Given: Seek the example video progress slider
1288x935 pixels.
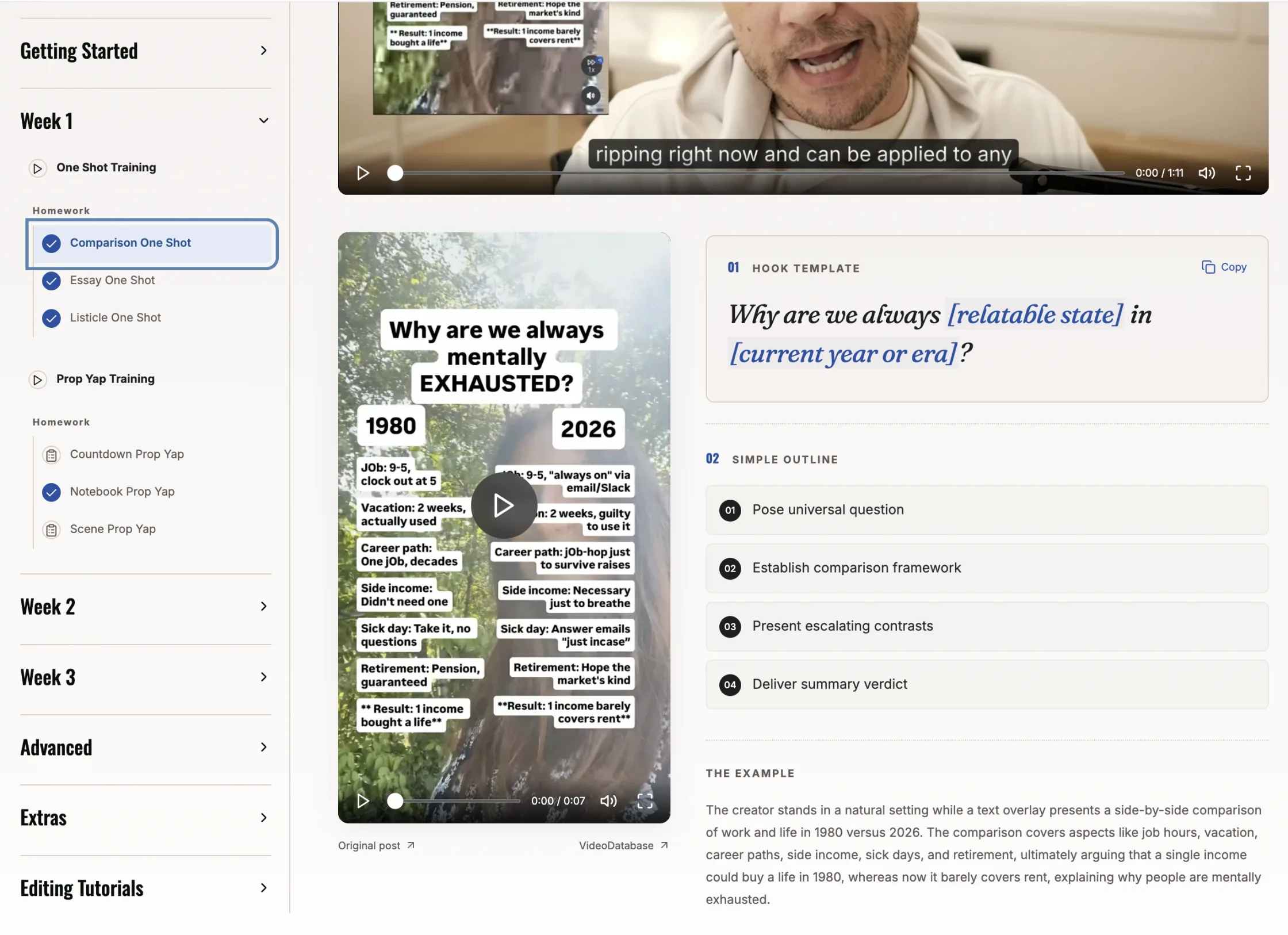Looking at the screenshot, I should coord(453,802).
